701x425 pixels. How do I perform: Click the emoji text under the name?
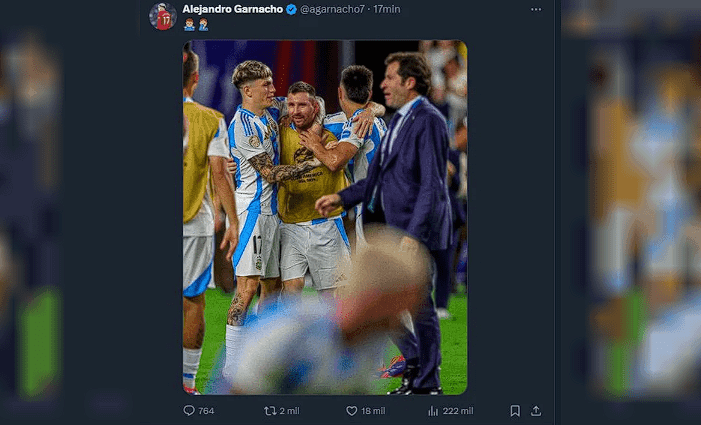point(195,24)
